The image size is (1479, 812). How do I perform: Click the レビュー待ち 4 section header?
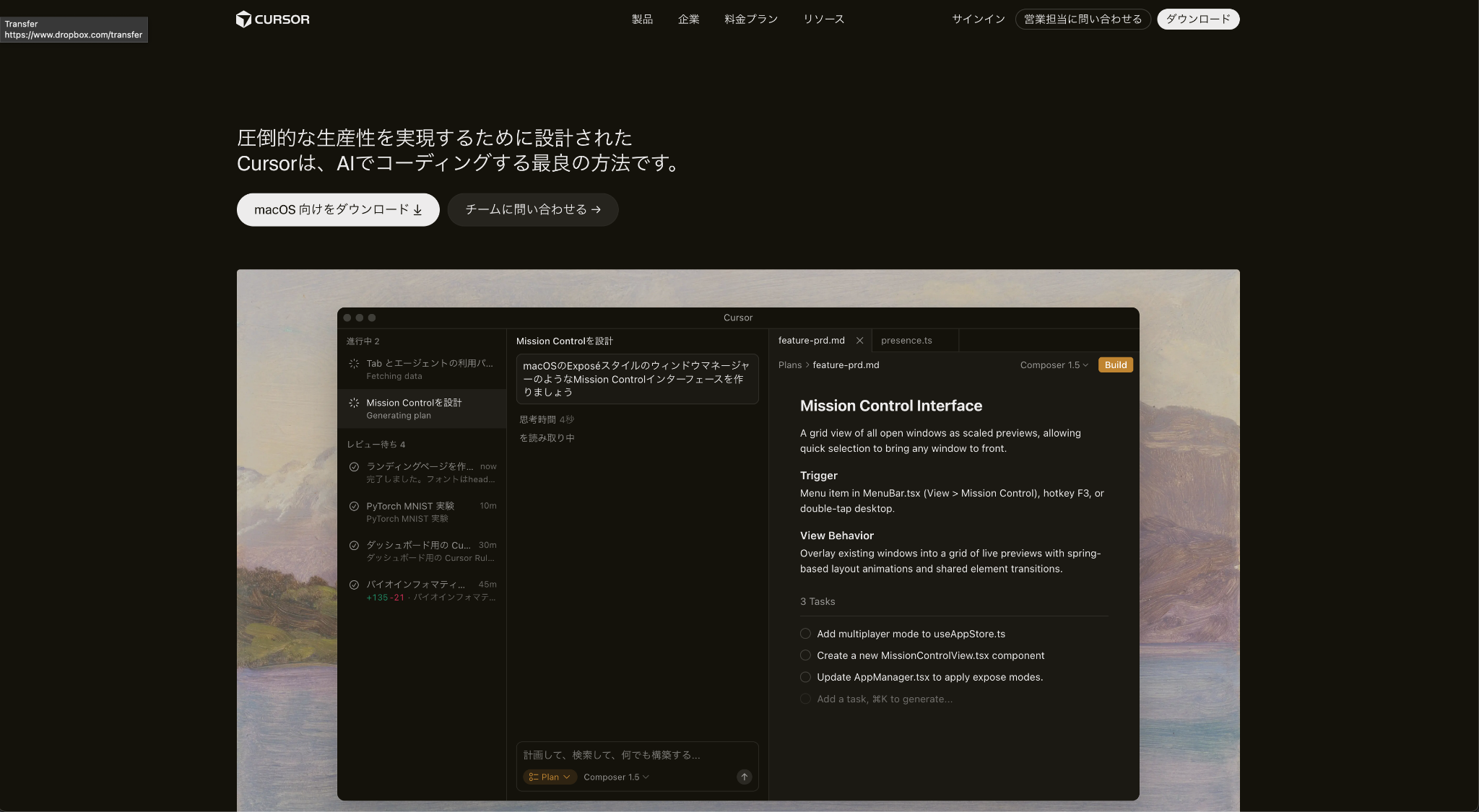click(376, 445)
